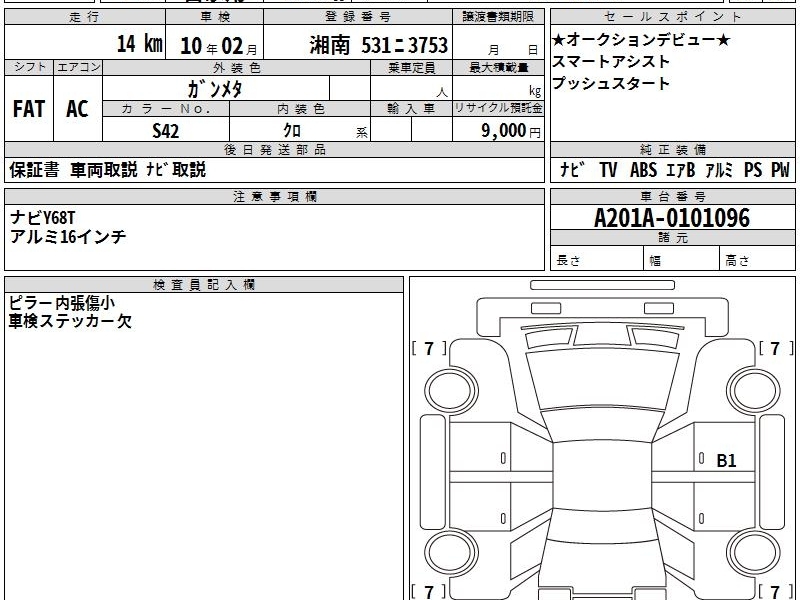Select '保証書' in later-shipped parts
Image resolution: width=800 pixels, height=600 pixels.
[x=34, y=170]
